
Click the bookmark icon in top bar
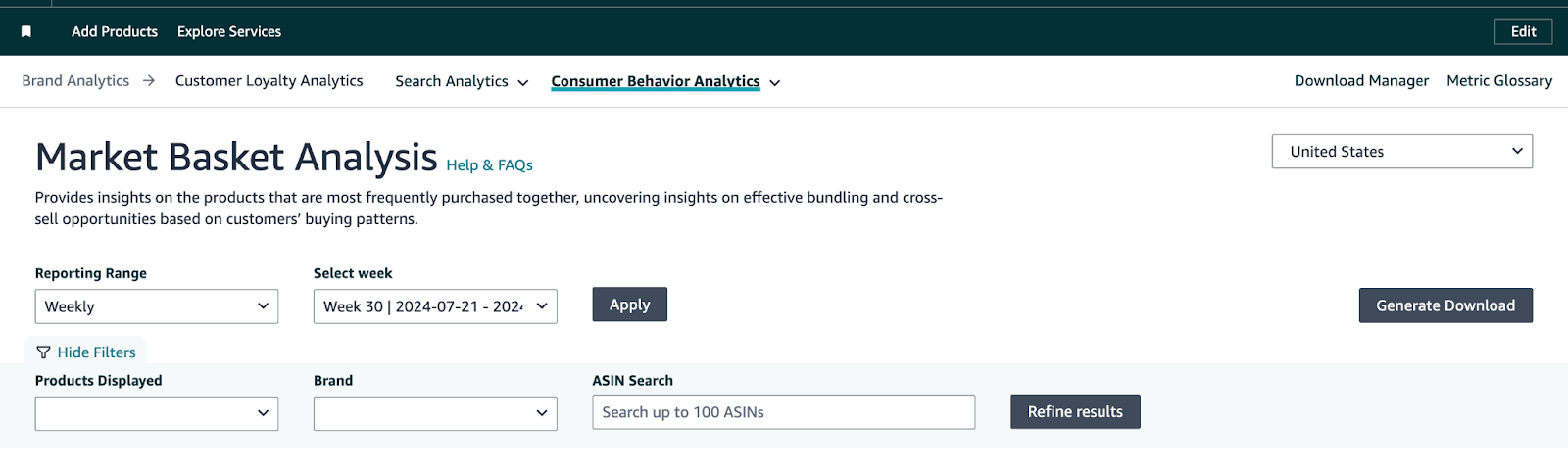pos(26,32)
